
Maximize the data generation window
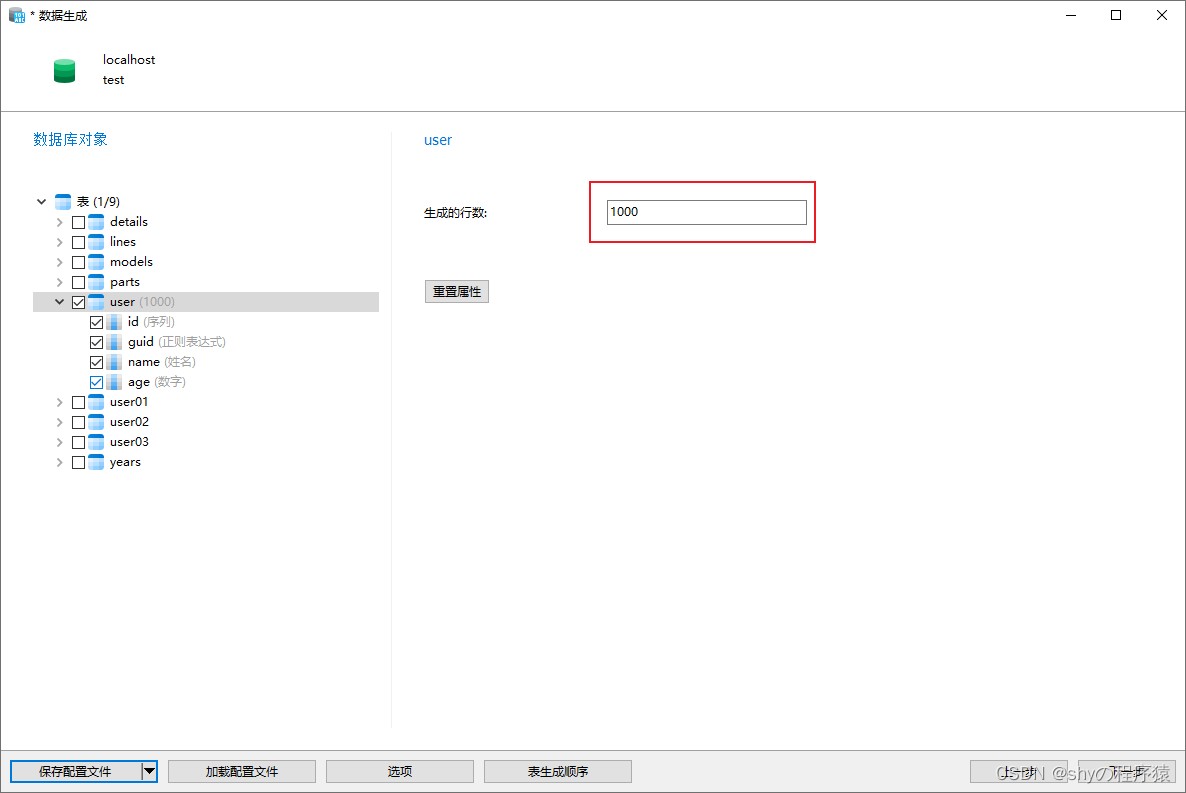(x=1116, y=15)
